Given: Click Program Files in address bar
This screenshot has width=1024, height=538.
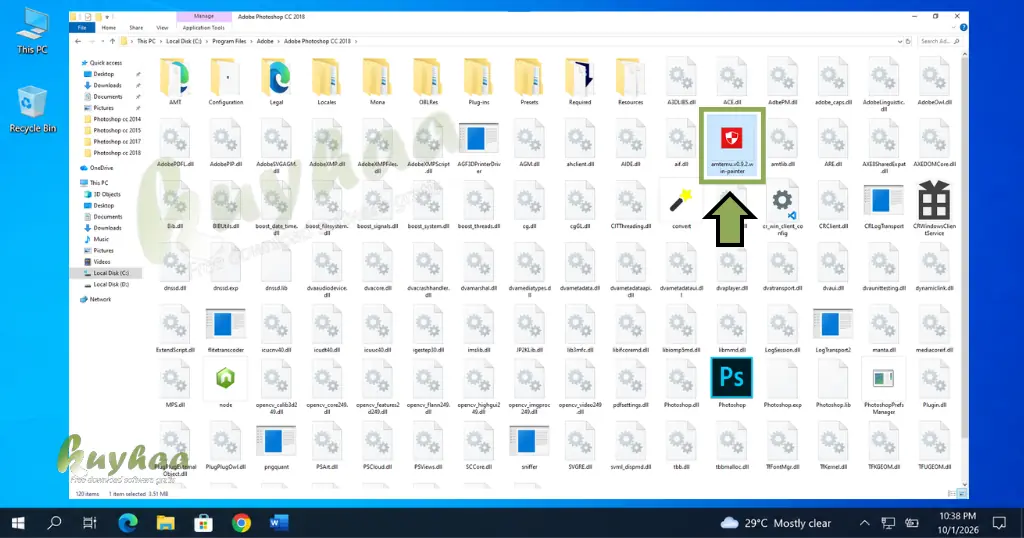Looking at the screenshot, I should point(229,41).
